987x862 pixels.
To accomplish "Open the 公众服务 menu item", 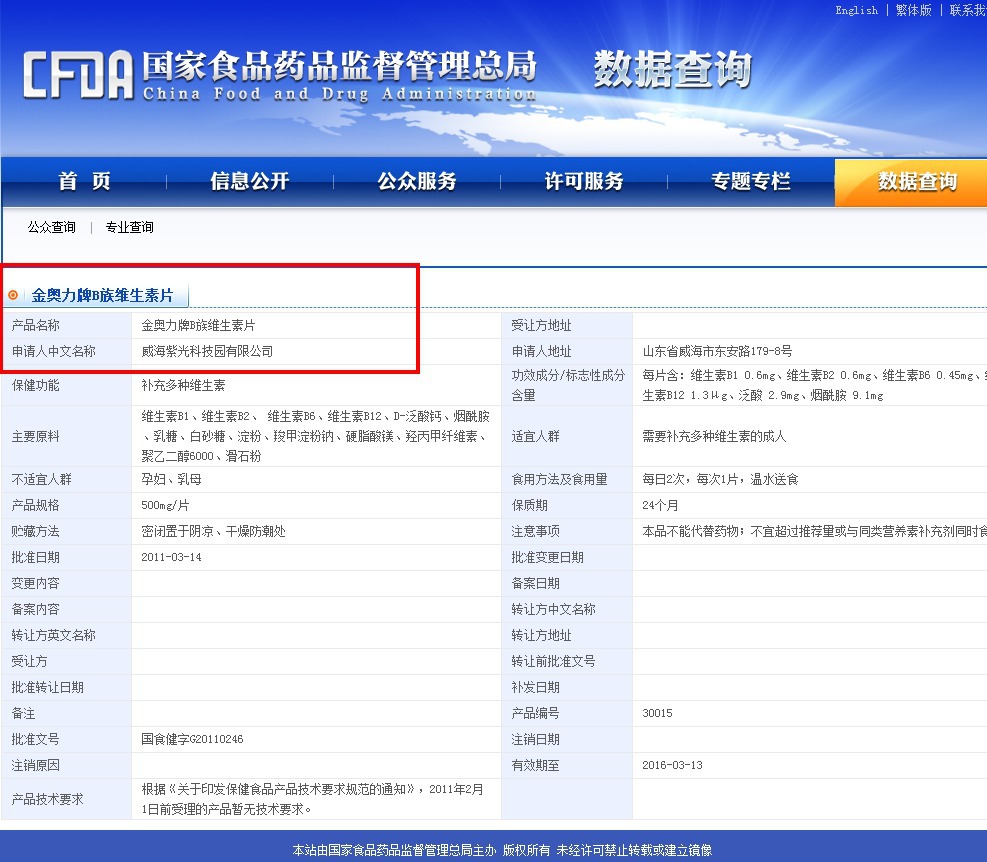I will pos(417,181).
